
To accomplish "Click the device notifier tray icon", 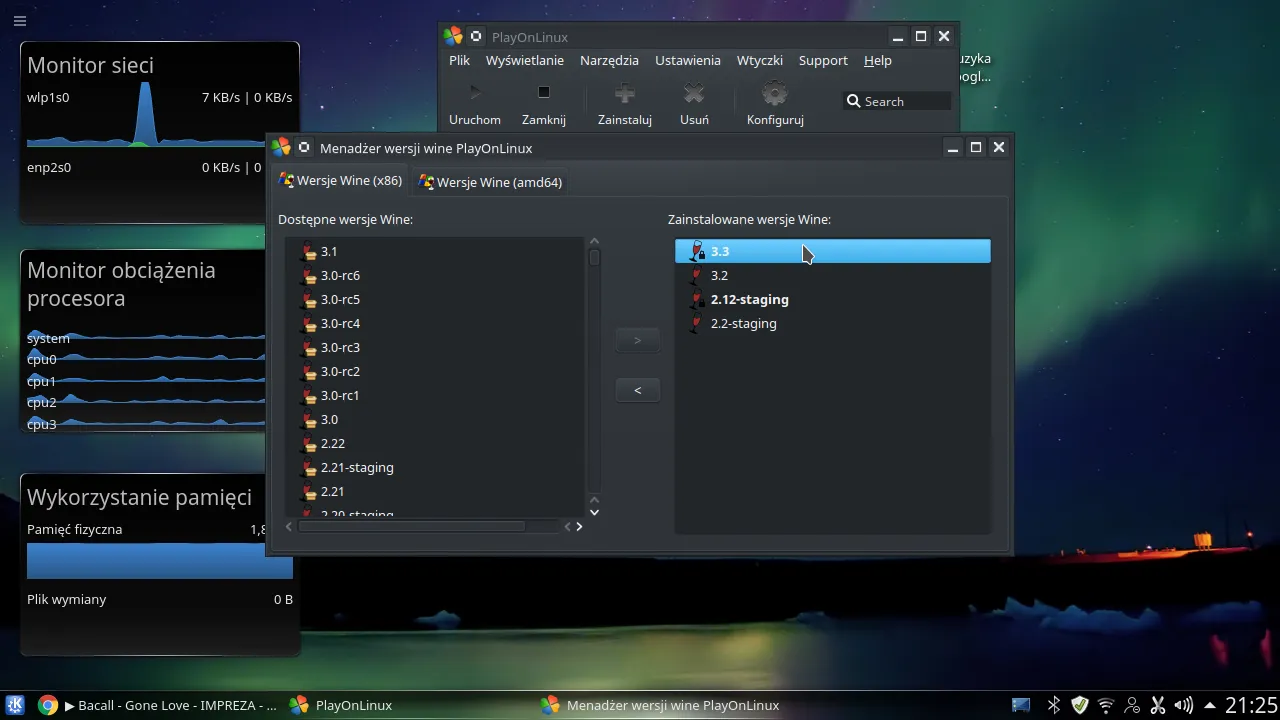I will click(1021, 705).
